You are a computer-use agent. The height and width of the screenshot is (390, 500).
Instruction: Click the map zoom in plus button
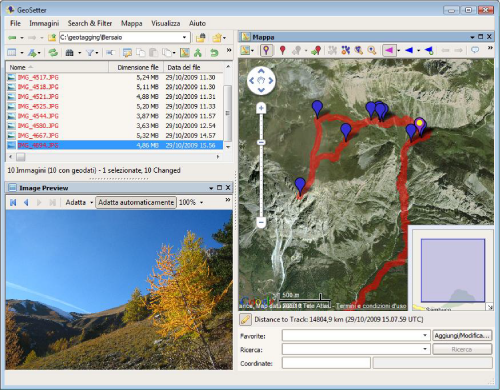pyautogui.click(x=261, y=108)
